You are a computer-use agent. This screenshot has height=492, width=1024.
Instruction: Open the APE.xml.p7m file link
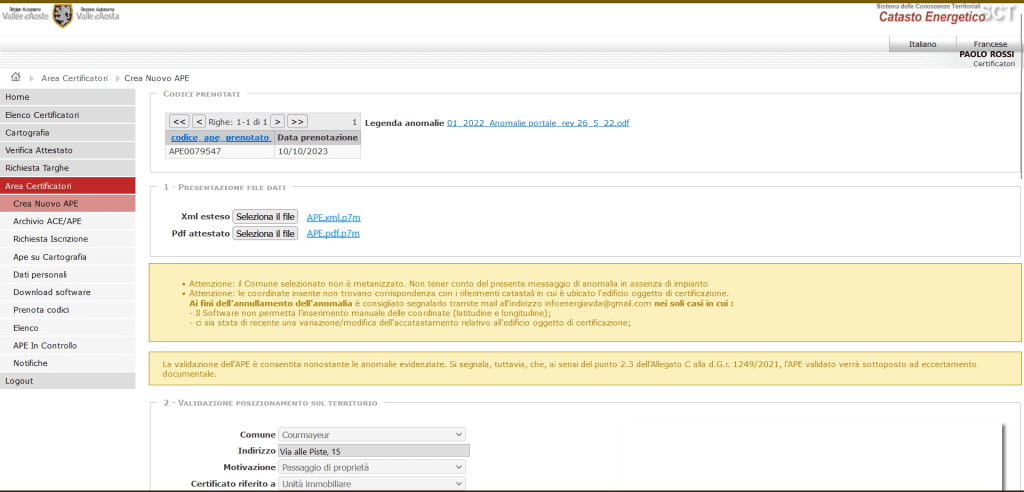click(x=334, y=218)
